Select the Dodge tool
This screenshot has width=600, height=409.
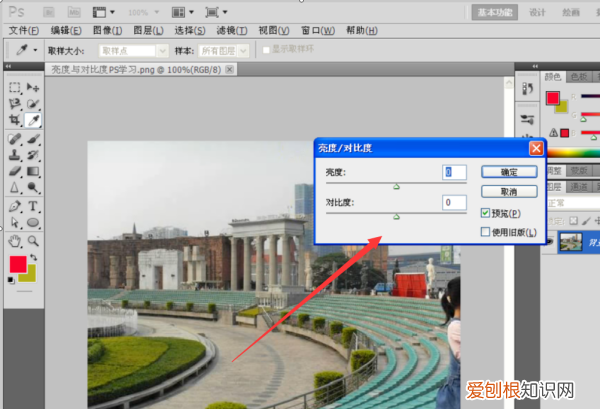pyautogui.click(x=33, y=187)
